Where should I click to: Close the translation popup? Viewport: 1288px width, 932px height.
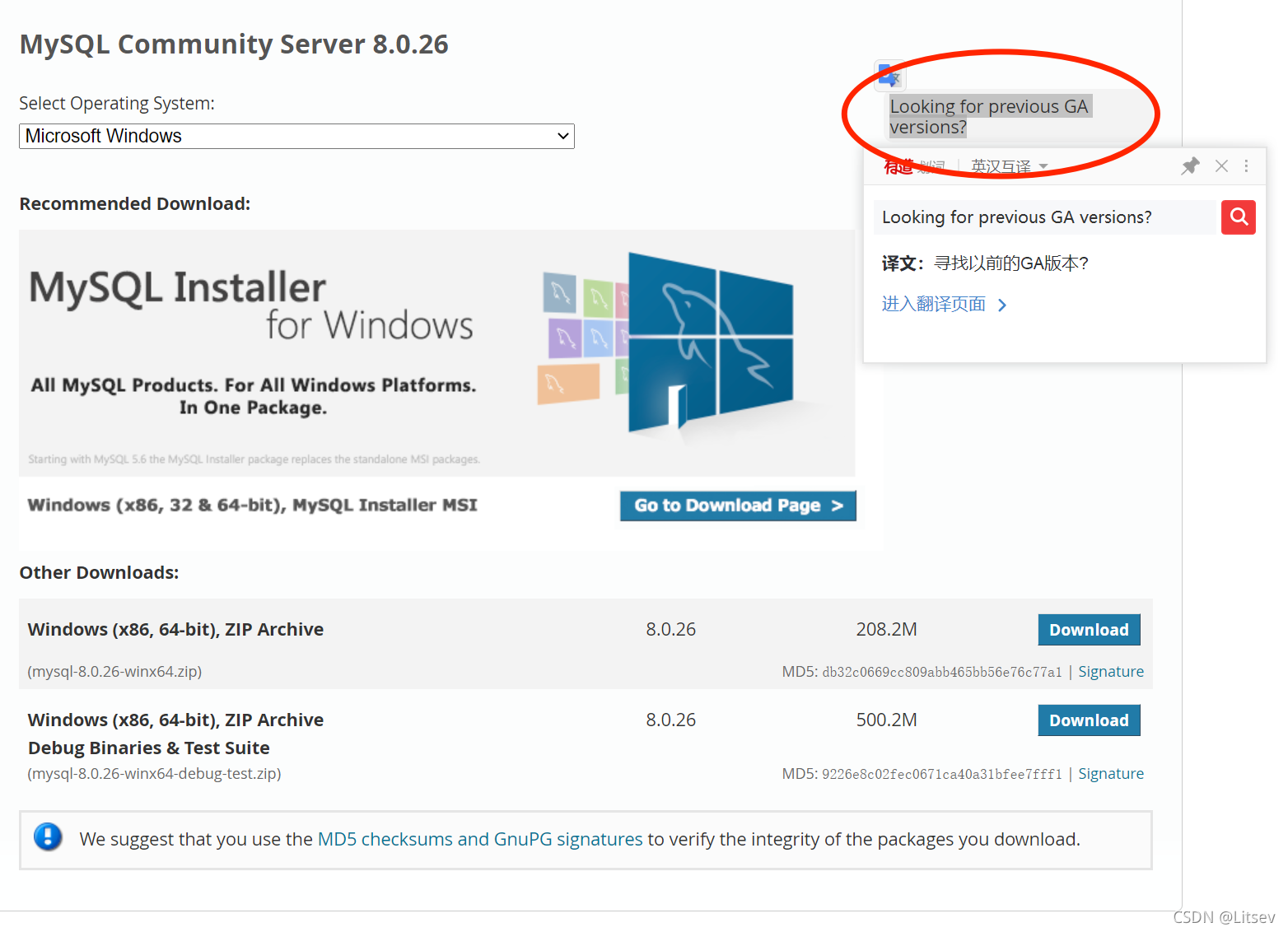tap(1221, 166)
